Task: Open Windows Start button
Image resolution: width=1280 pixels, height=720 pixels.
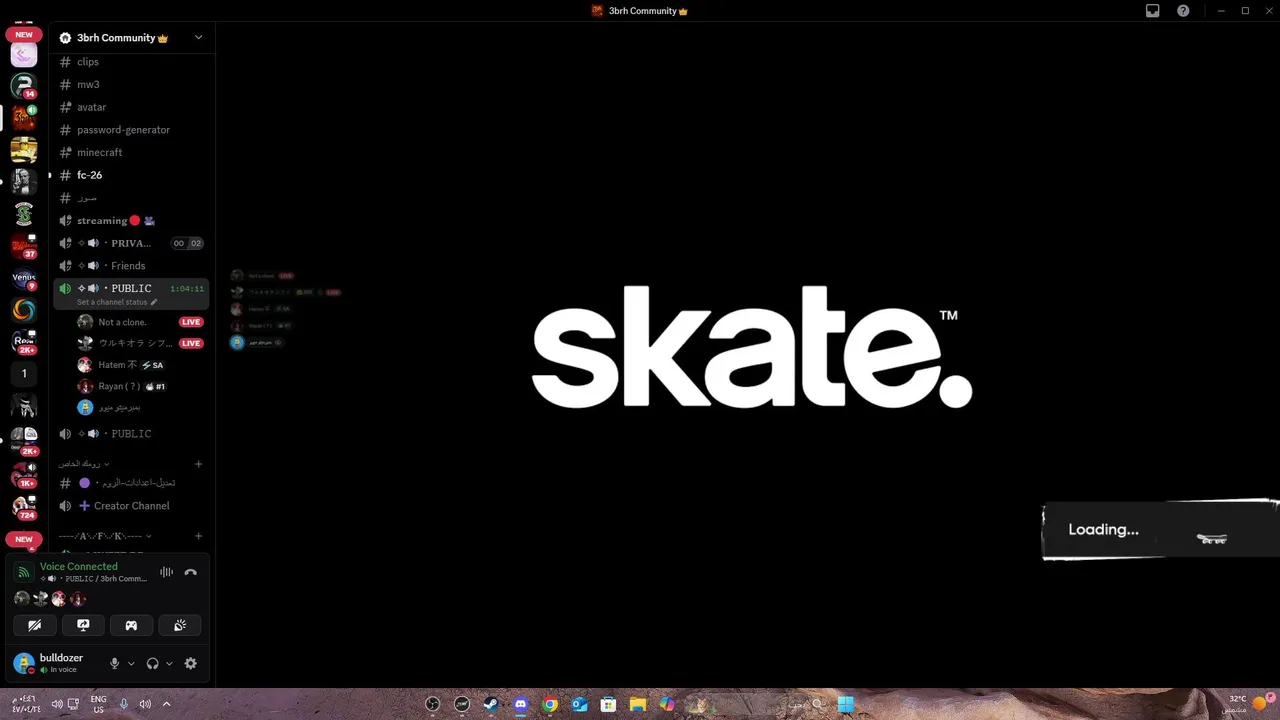Action: tap(845, 704)
